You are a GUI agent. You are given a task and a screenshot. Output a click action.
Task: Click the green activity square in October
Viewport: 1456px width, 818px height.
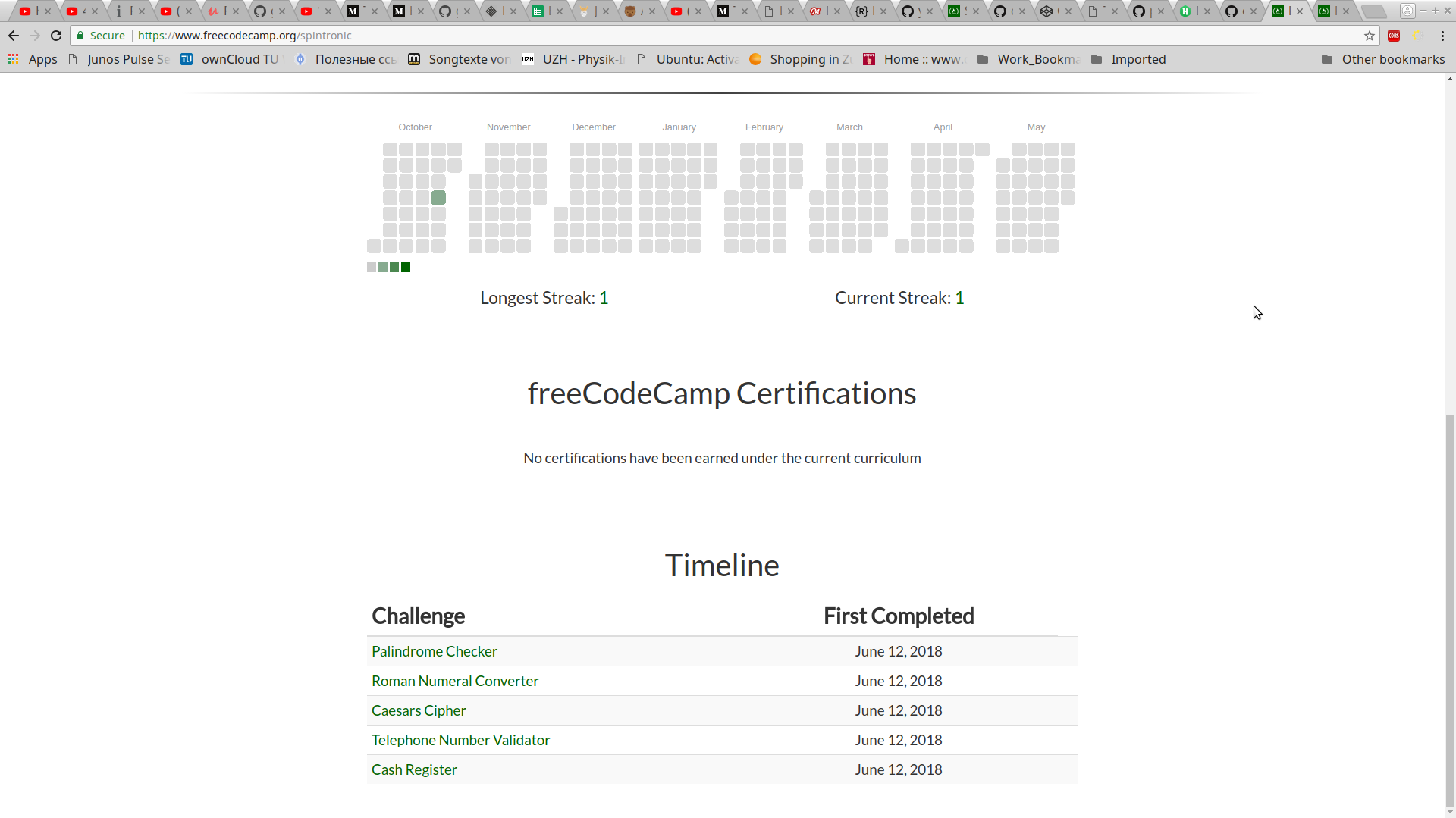point(438,197)
